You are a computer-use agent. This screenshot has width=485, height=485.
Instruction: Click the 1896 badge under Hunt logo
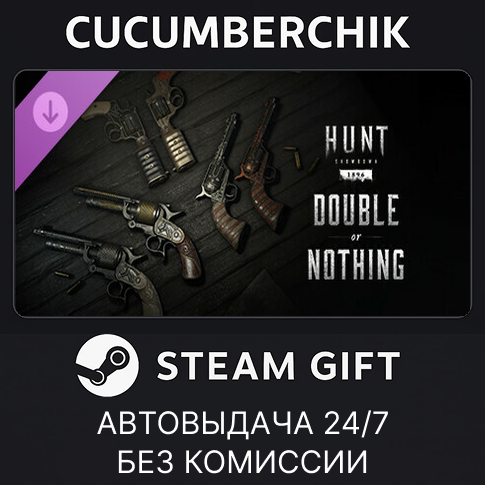click(356, 175)
